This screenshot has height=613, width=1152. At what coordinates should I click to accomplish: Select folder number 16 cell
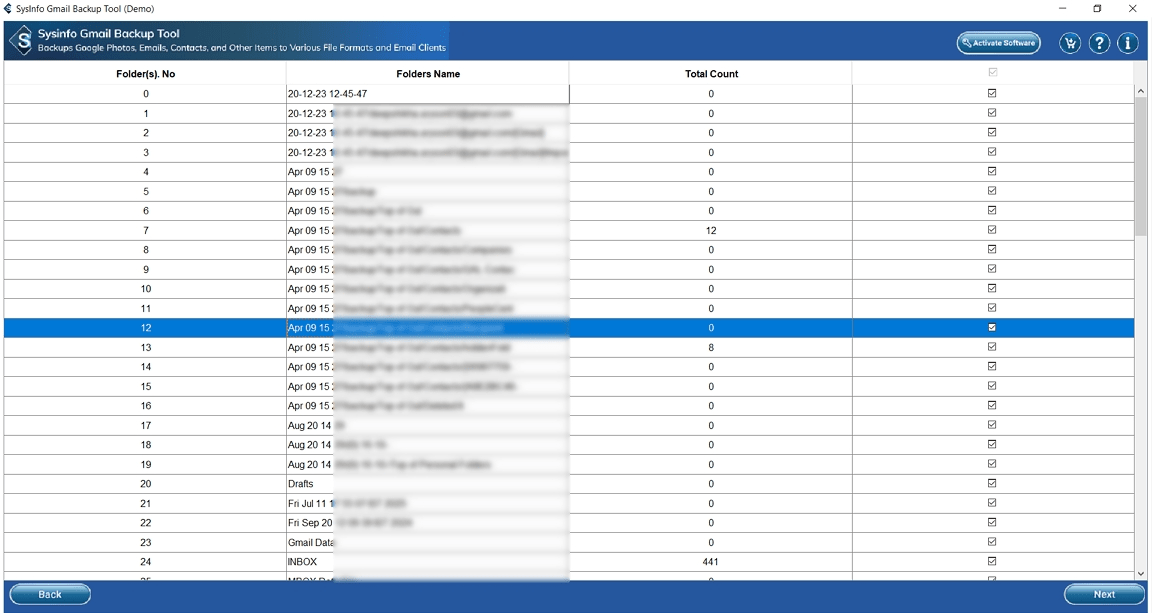145,406
